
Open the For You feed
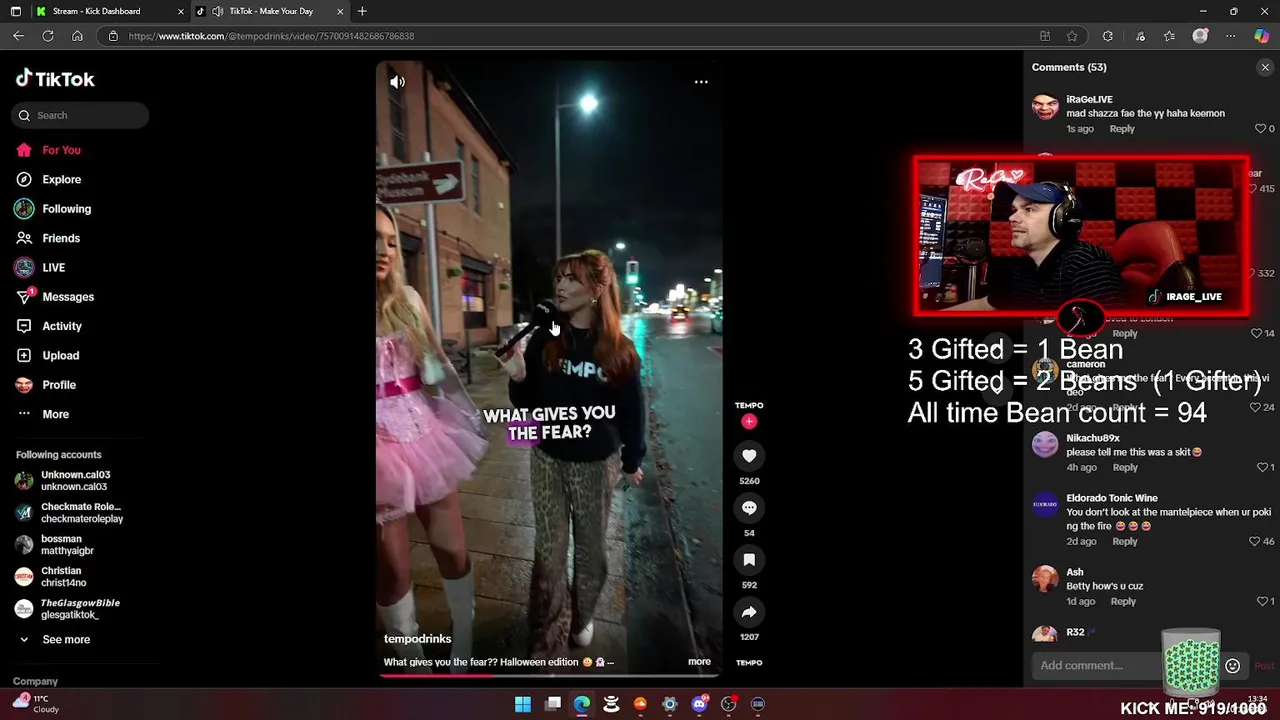coord(48,150)
